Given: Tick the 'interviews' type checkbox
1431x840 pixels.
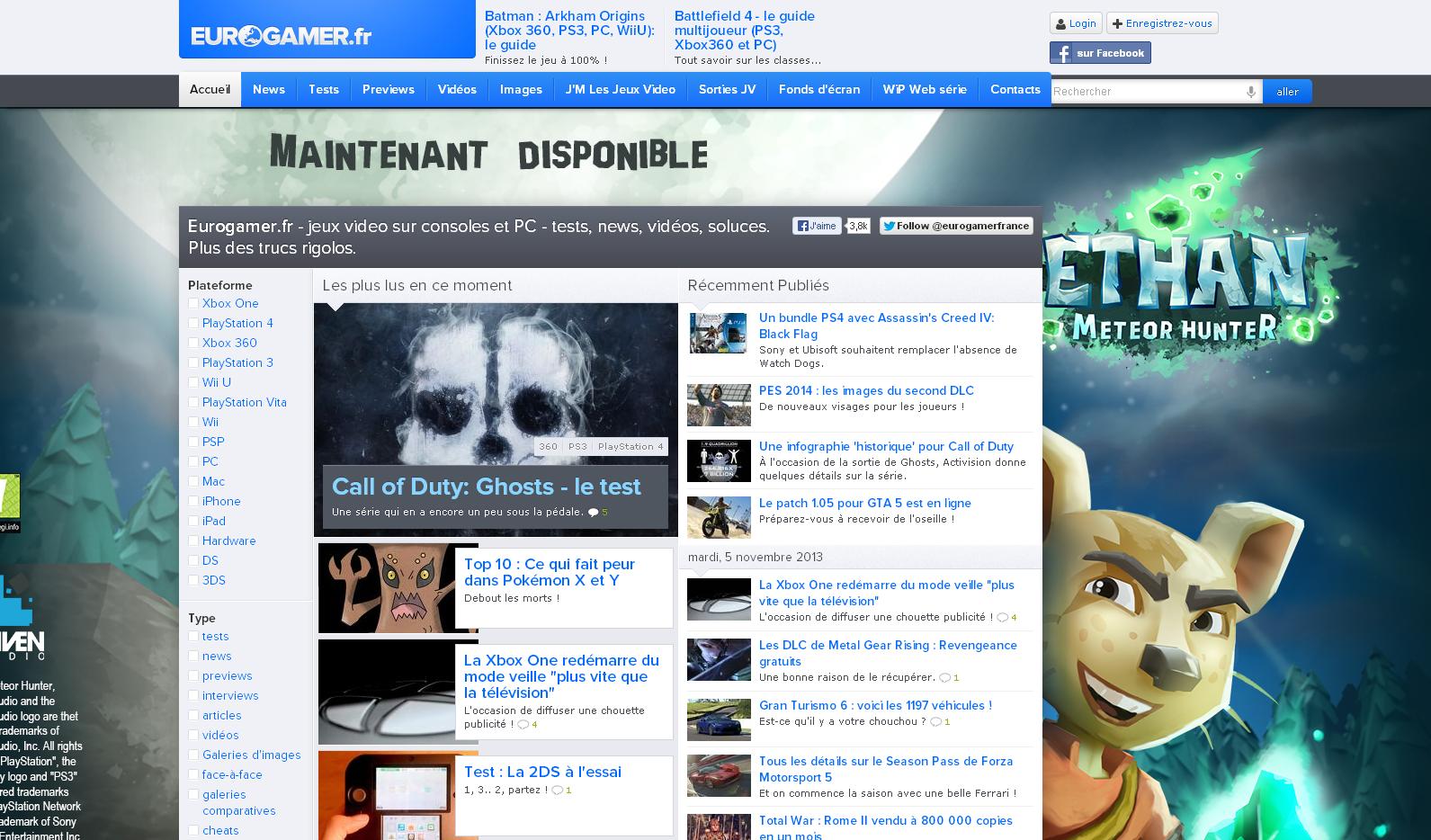Looking at the screenshot, I should pyautogui.click(x=193, y=696).
